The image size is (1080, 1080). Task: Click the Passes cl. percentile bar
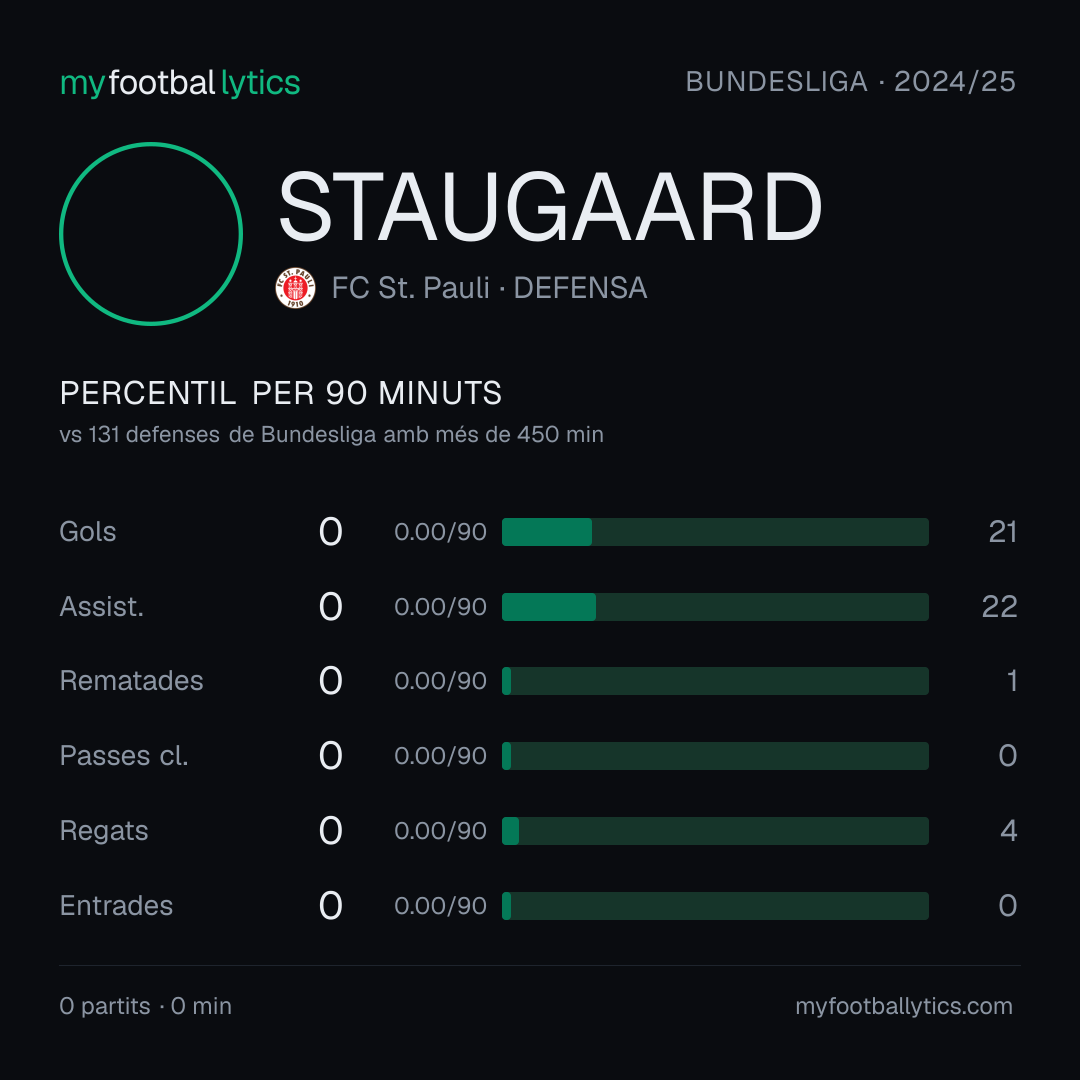point(715,756)
